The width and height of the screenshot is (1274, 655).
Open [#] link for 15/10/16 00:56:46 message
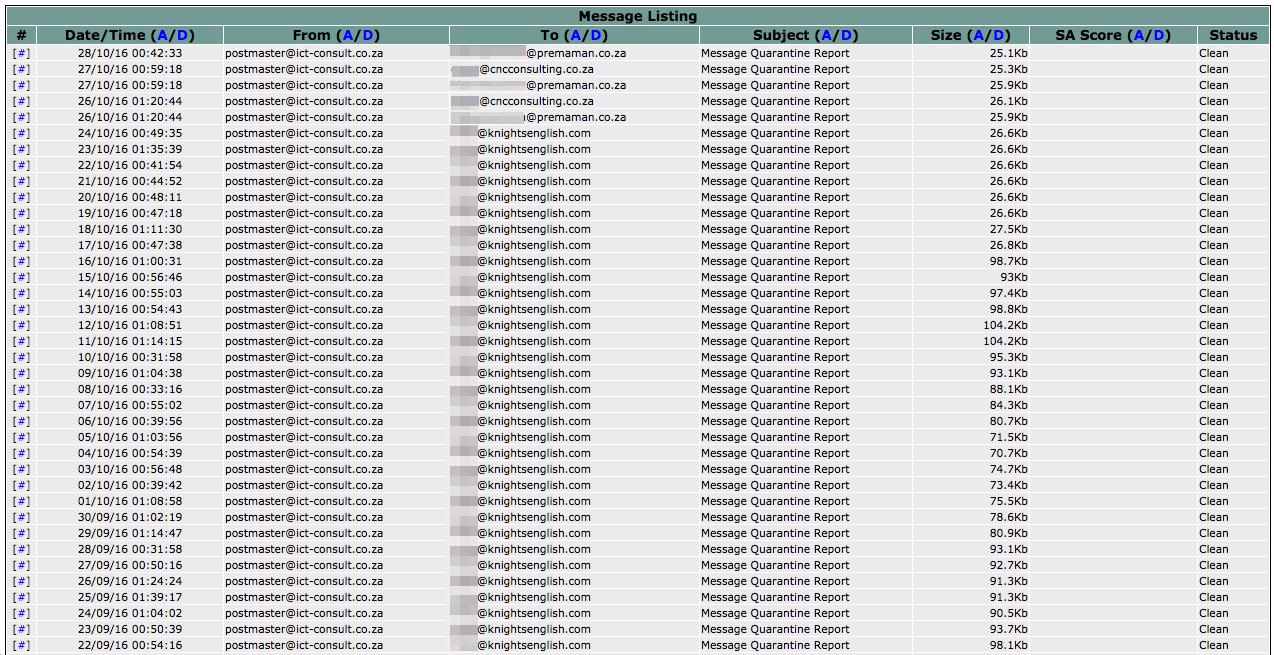21,277
